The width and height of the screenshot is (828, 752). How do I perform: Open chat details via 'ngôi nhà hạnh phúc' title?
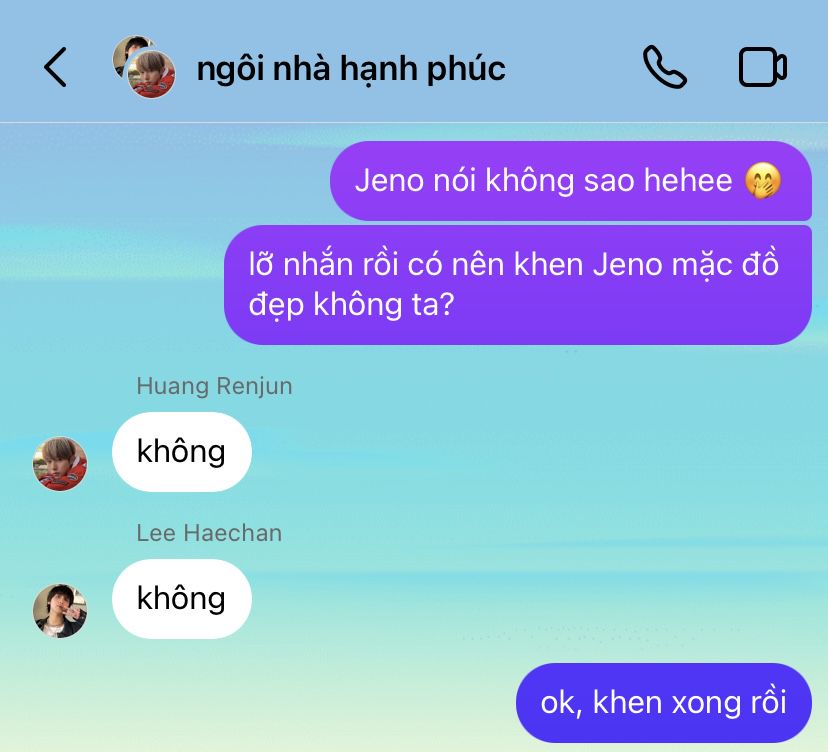pyautogui.click(x=351, y=69)
